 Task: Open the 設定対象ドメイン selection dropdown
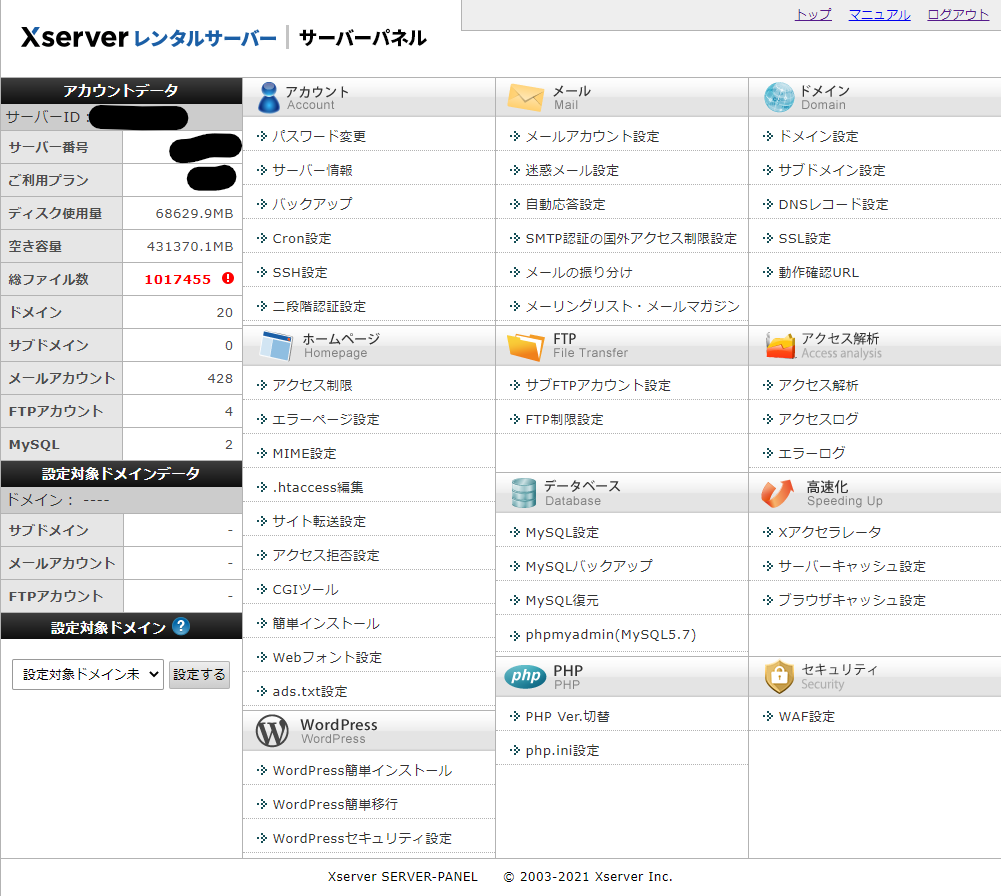(87, 674)
